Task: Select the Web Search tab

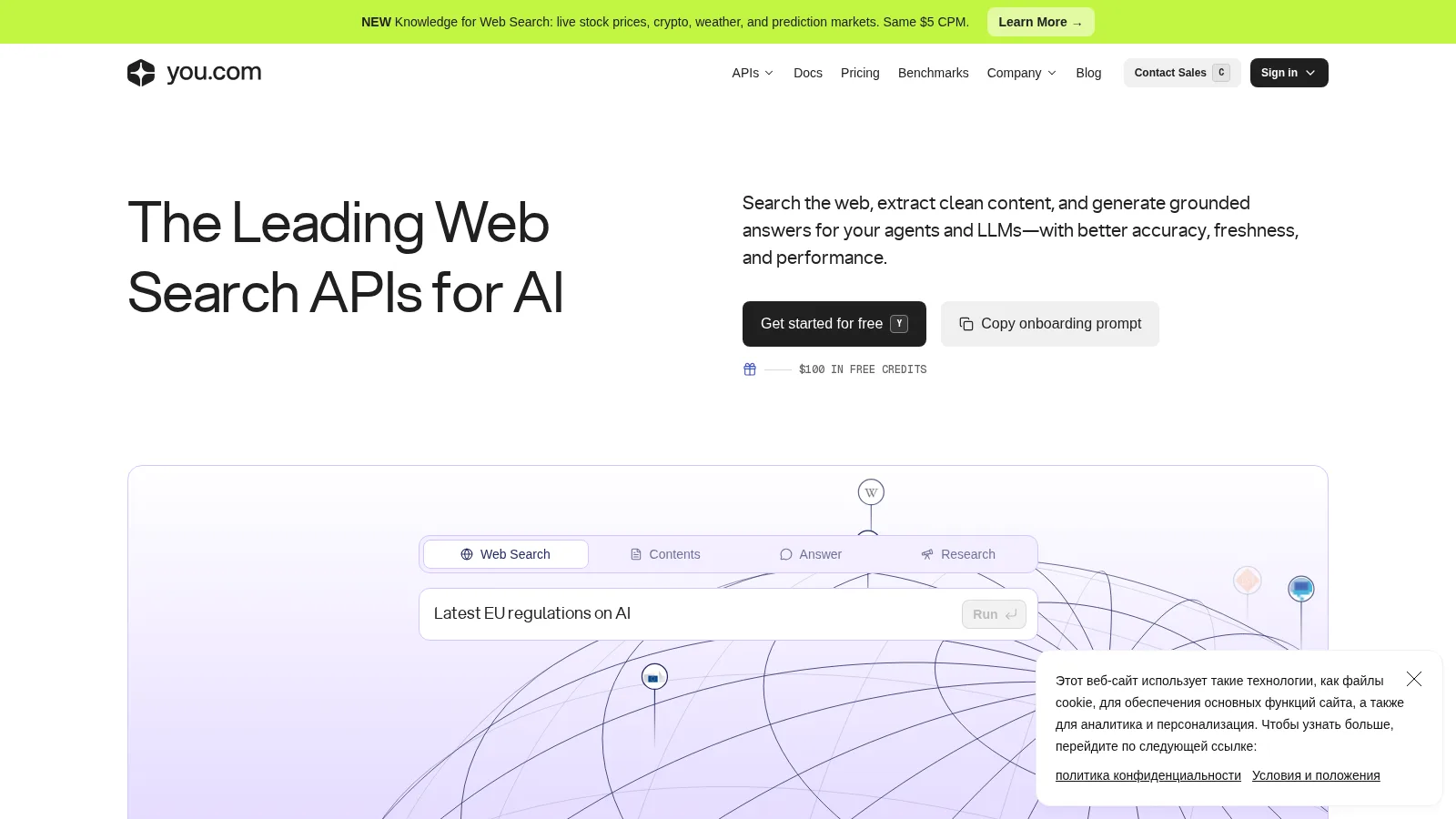Action: pyautogui.click(x=506, y=554)
